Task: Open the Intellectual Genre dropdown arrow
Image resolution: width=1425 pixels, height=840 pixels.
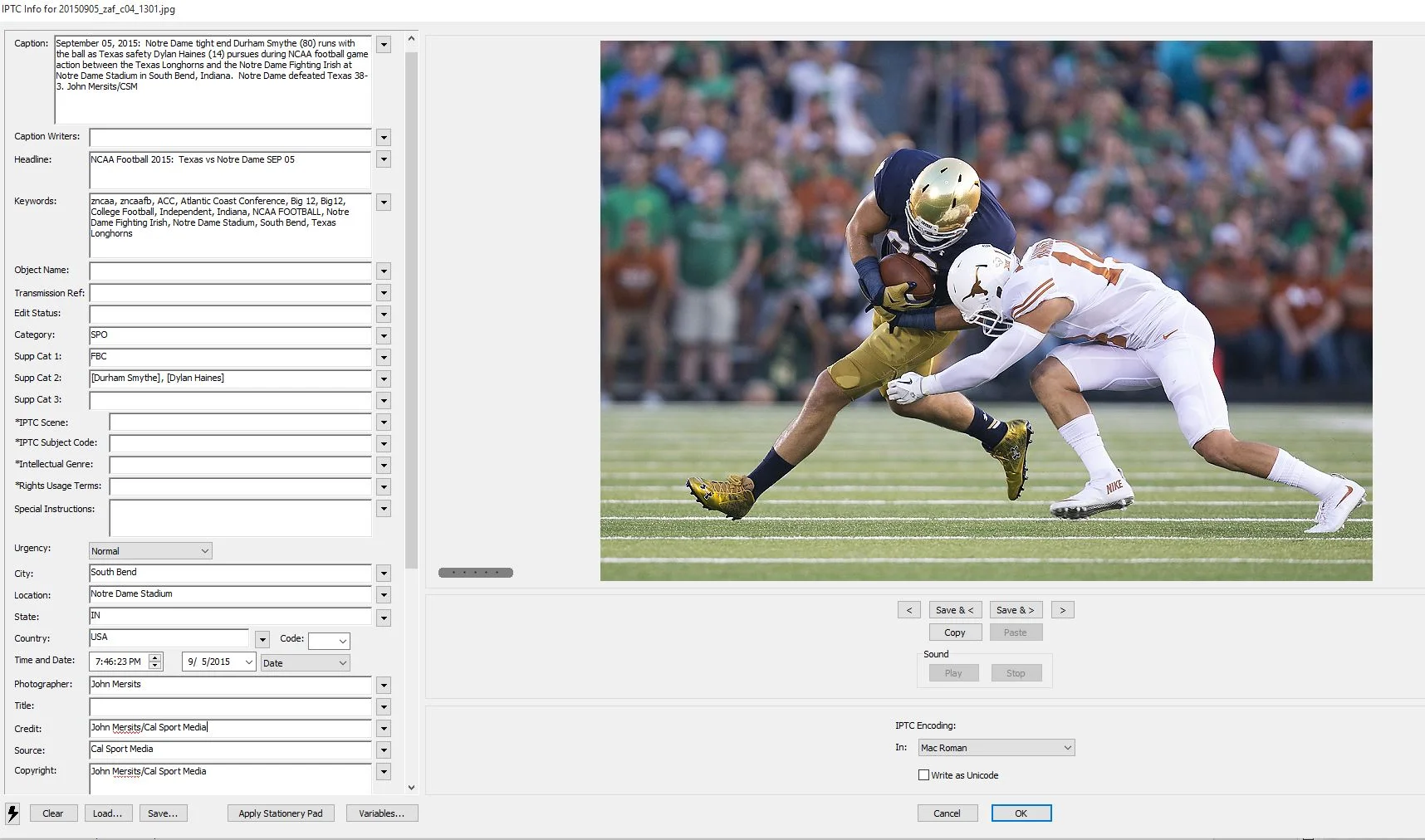Action: [x=384, y=466]
